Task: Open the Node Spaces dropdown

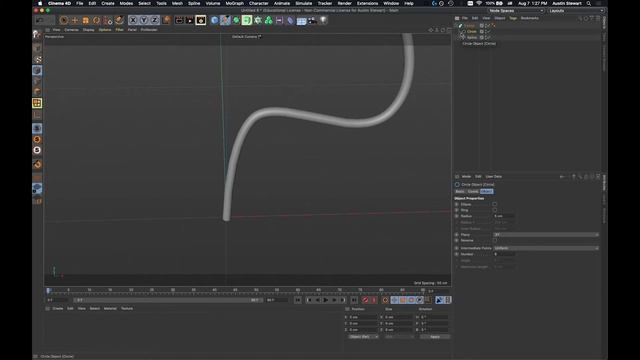Action: pos(516,11)
